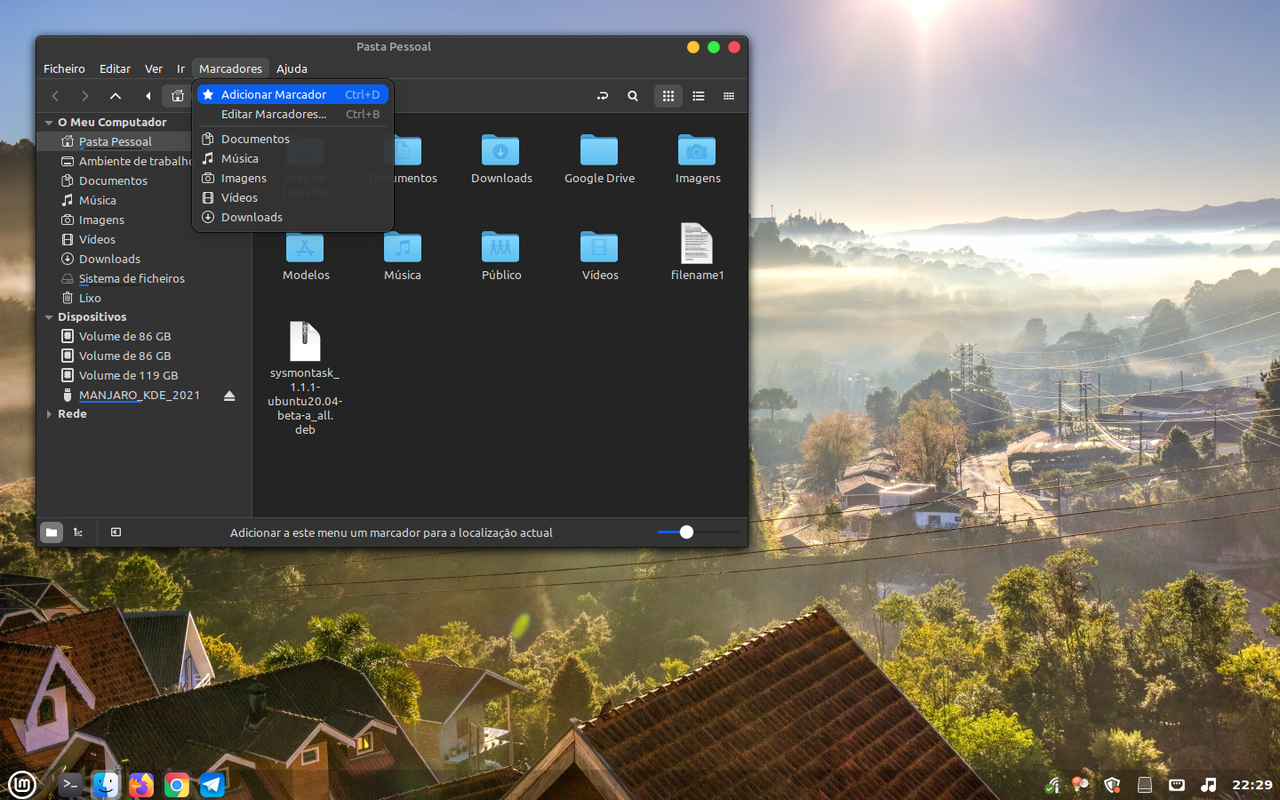The height and width of the screenshot is (800, 1280).
Task: Open Vídeos bookmark in Marcadores menu
Action: pos(292,197)
